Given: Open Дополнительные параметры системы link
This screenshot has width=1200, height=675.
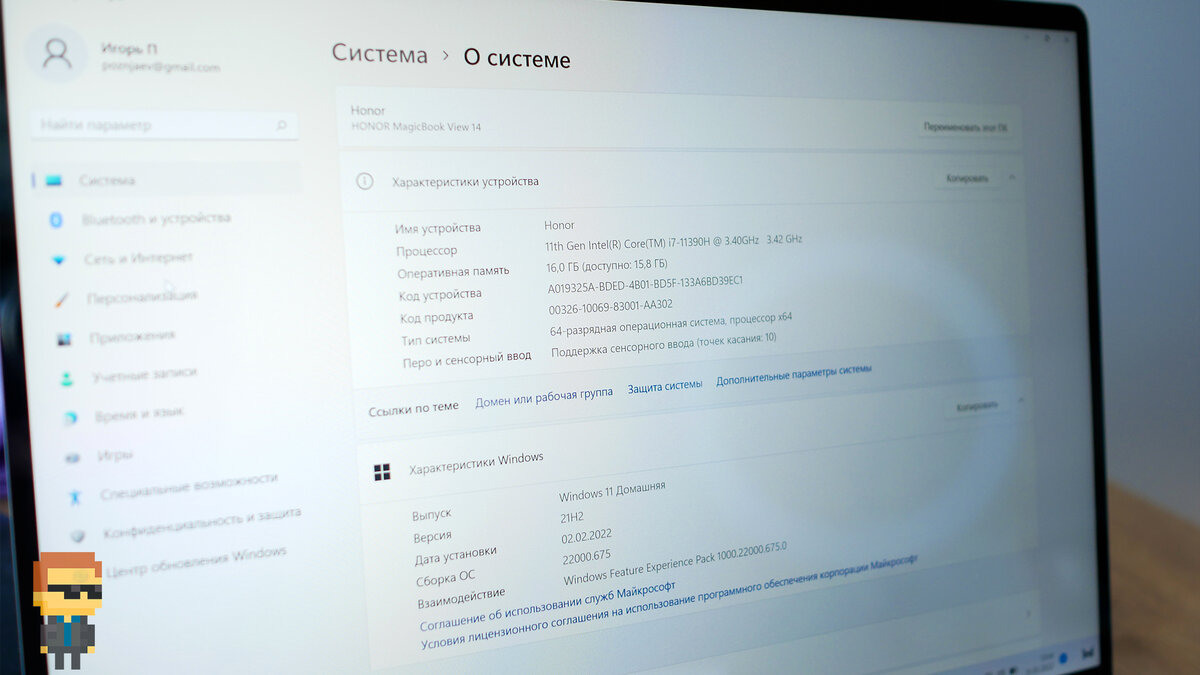Looking at the screenshot, I should (x=794, y=375).
